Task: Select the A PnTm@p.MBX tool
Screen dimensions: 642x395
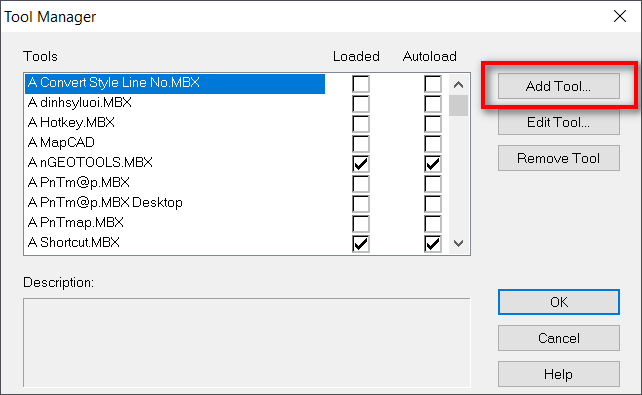Action: [175, 183]
